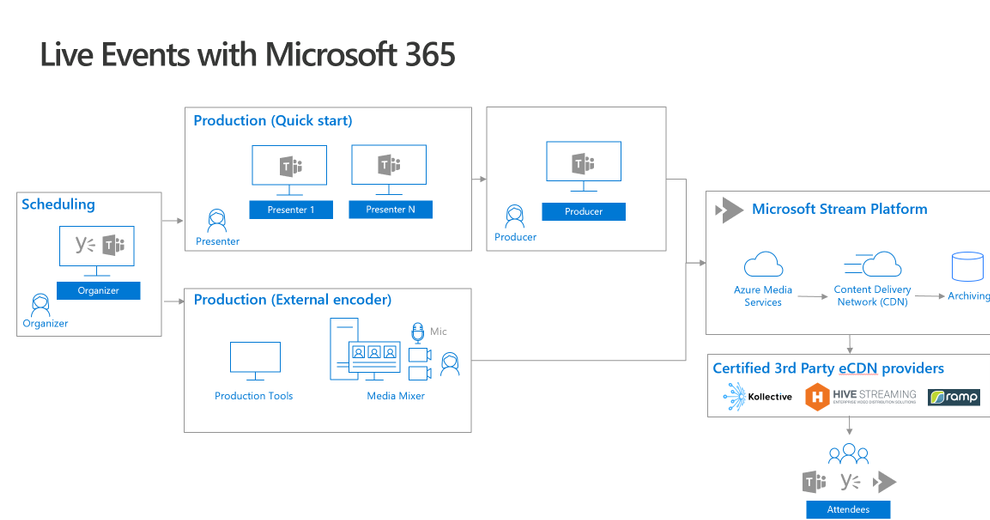Click the Organizer monitor icon in Scheduling
This screenshot has width=990, height=520.
click(x=97, y=251)
